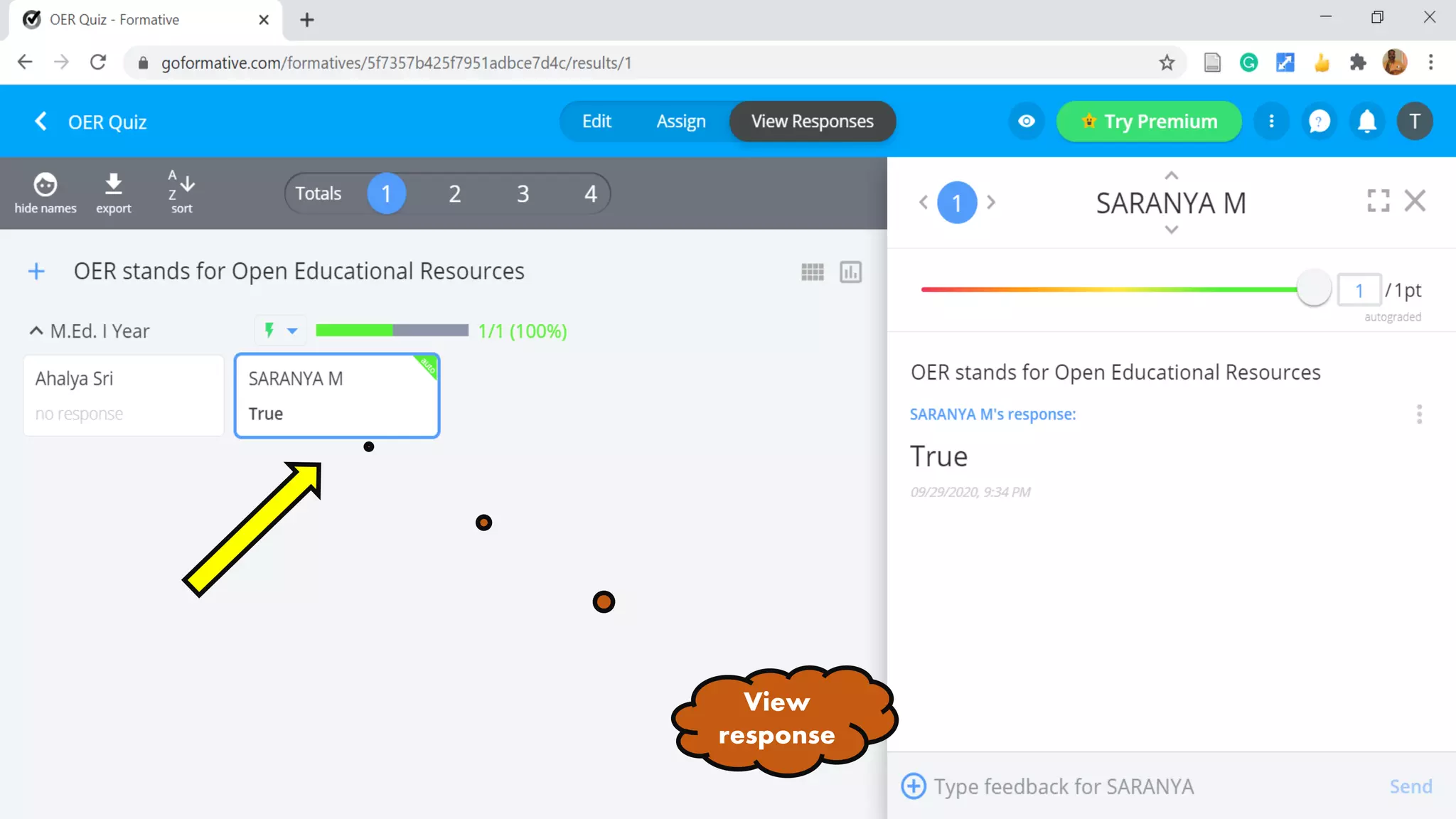Click the Try Premium button
Screen dimensions: 1456x819
point(1149,122)
